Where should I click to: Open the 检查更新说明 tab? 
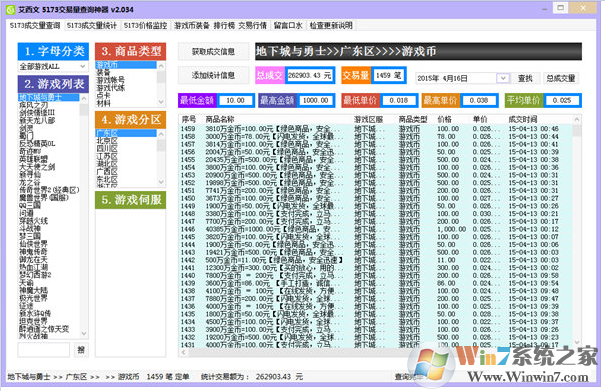331,25
